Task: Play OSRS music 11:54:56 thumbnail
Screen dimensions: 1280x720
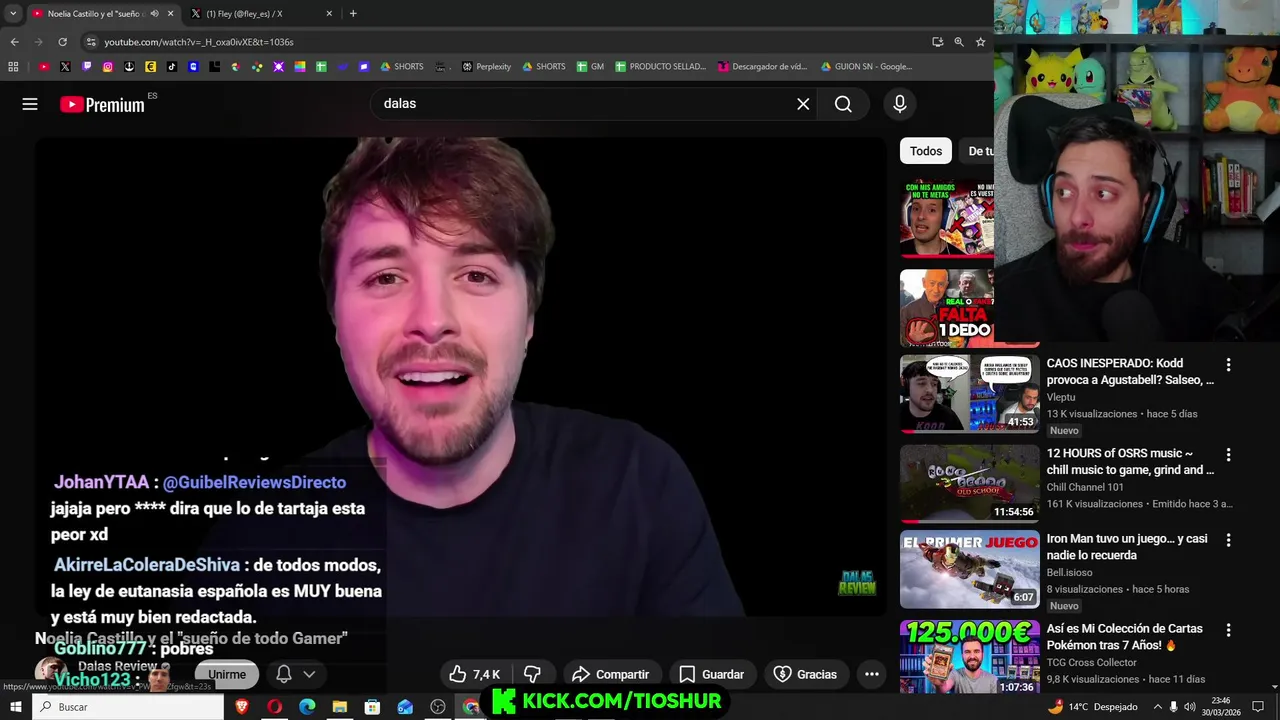Action: 969,484
